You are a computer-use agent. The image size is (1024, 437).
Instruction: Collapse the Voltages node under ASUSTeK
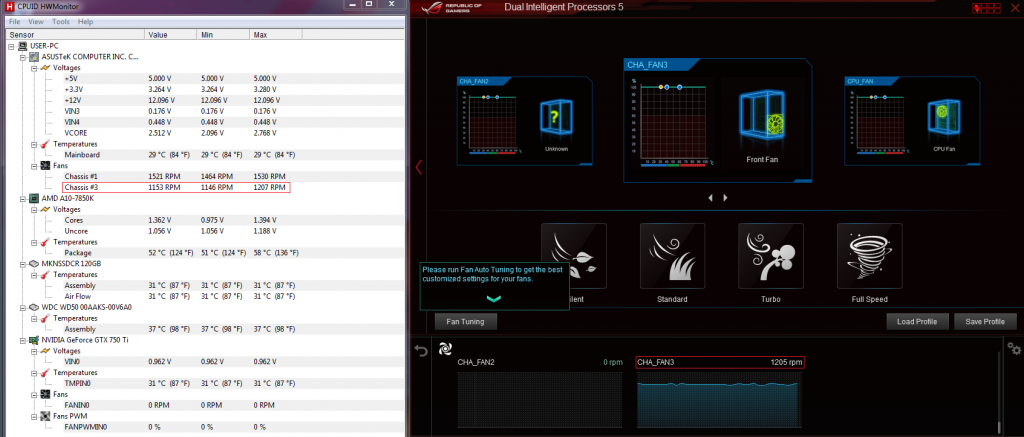[33, 67]
